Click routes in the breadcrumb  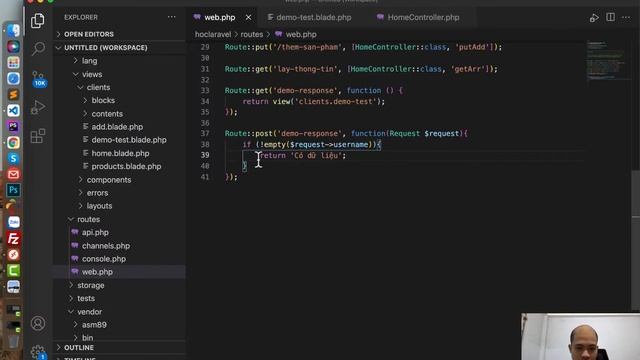tap(251, 35)
